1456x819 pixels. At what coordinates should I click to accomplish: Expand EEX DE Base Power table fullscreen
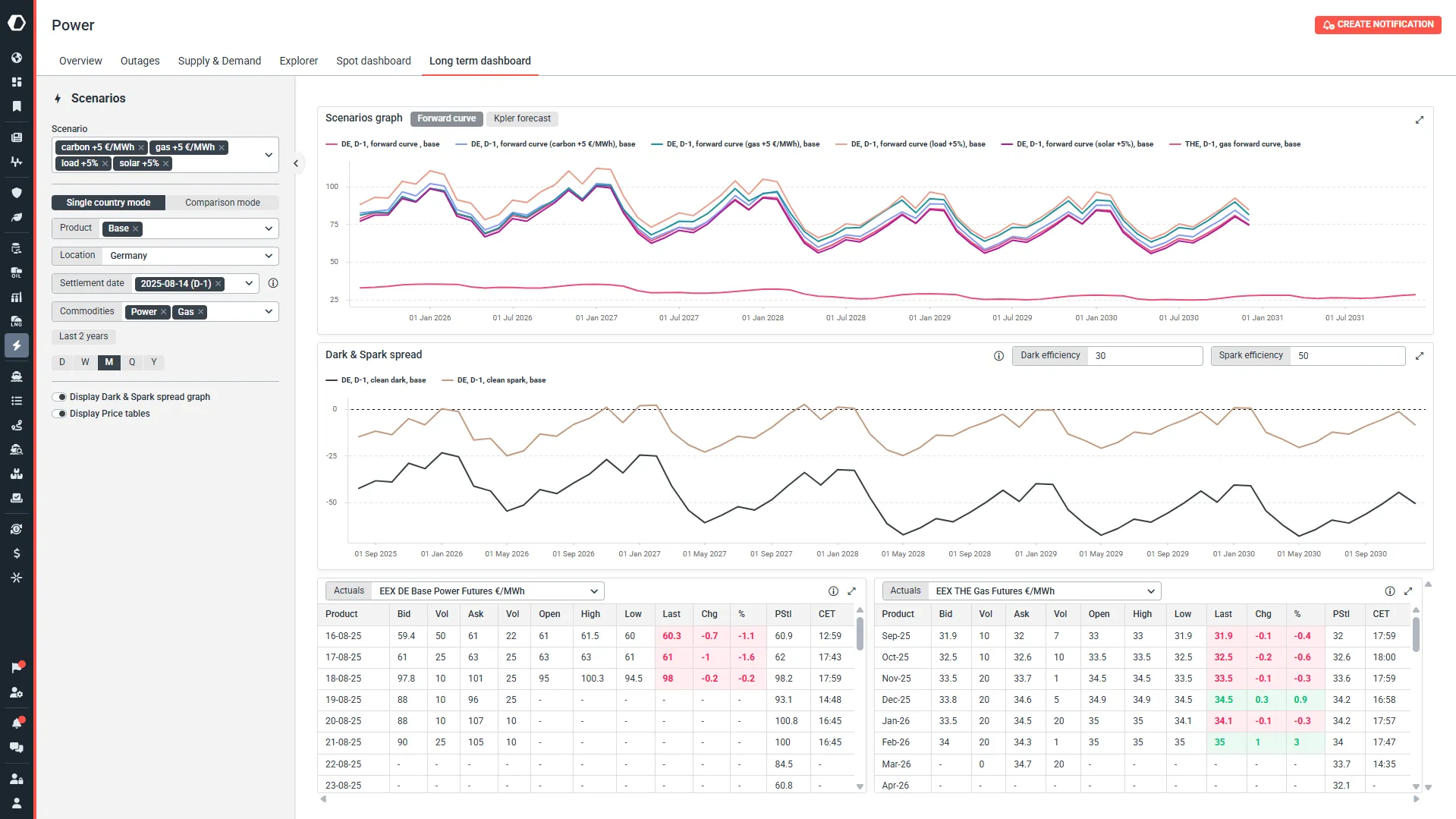click(851, 591)
